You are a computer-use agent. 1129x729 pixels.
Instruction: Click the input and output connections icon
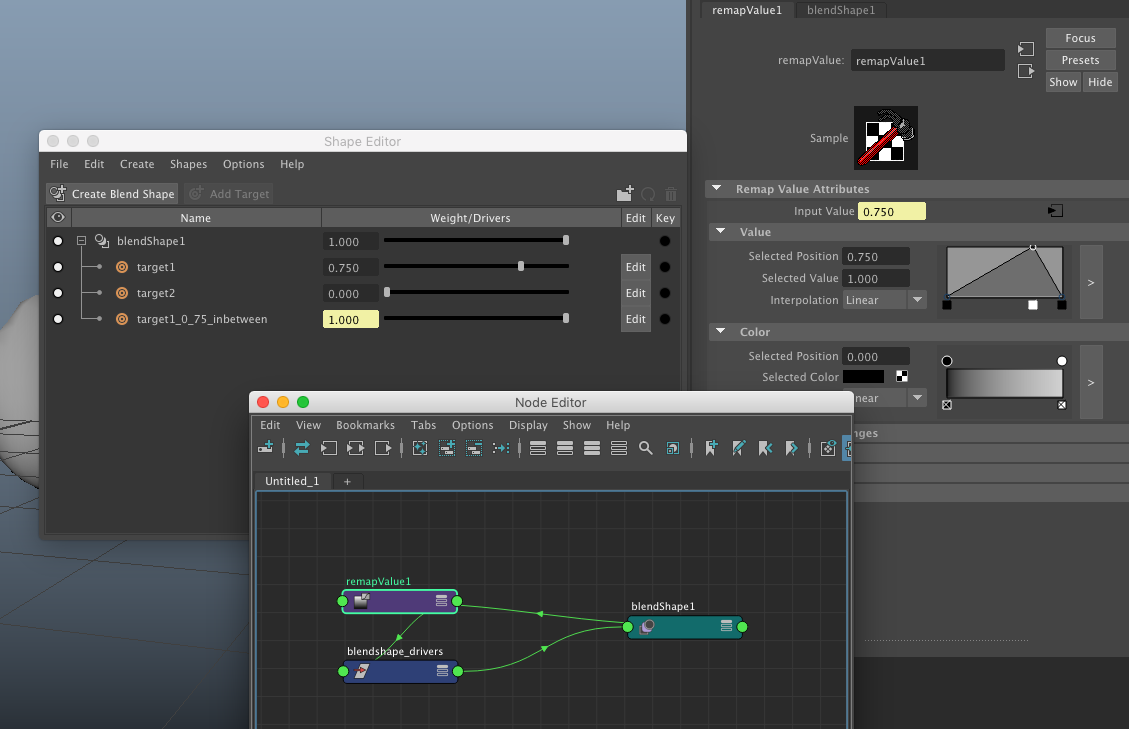pos(301,449)
